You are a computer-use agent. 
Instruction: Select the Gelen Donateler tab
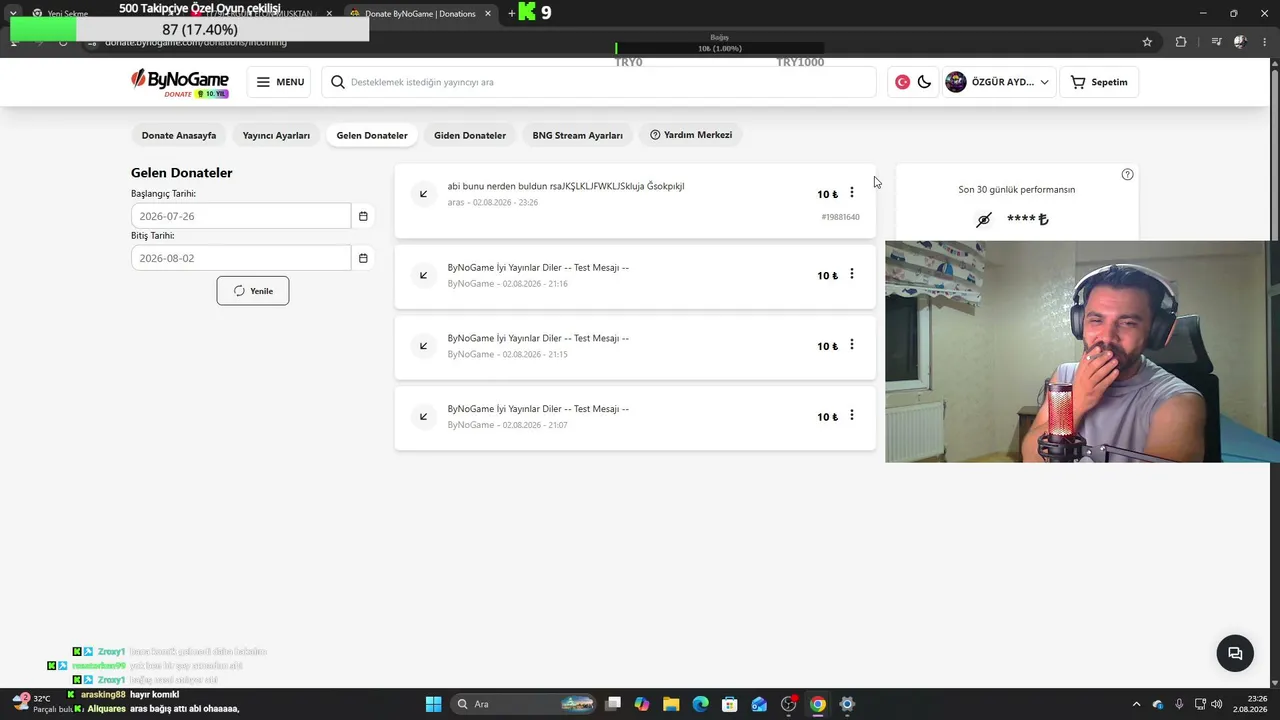click(372, 135)
